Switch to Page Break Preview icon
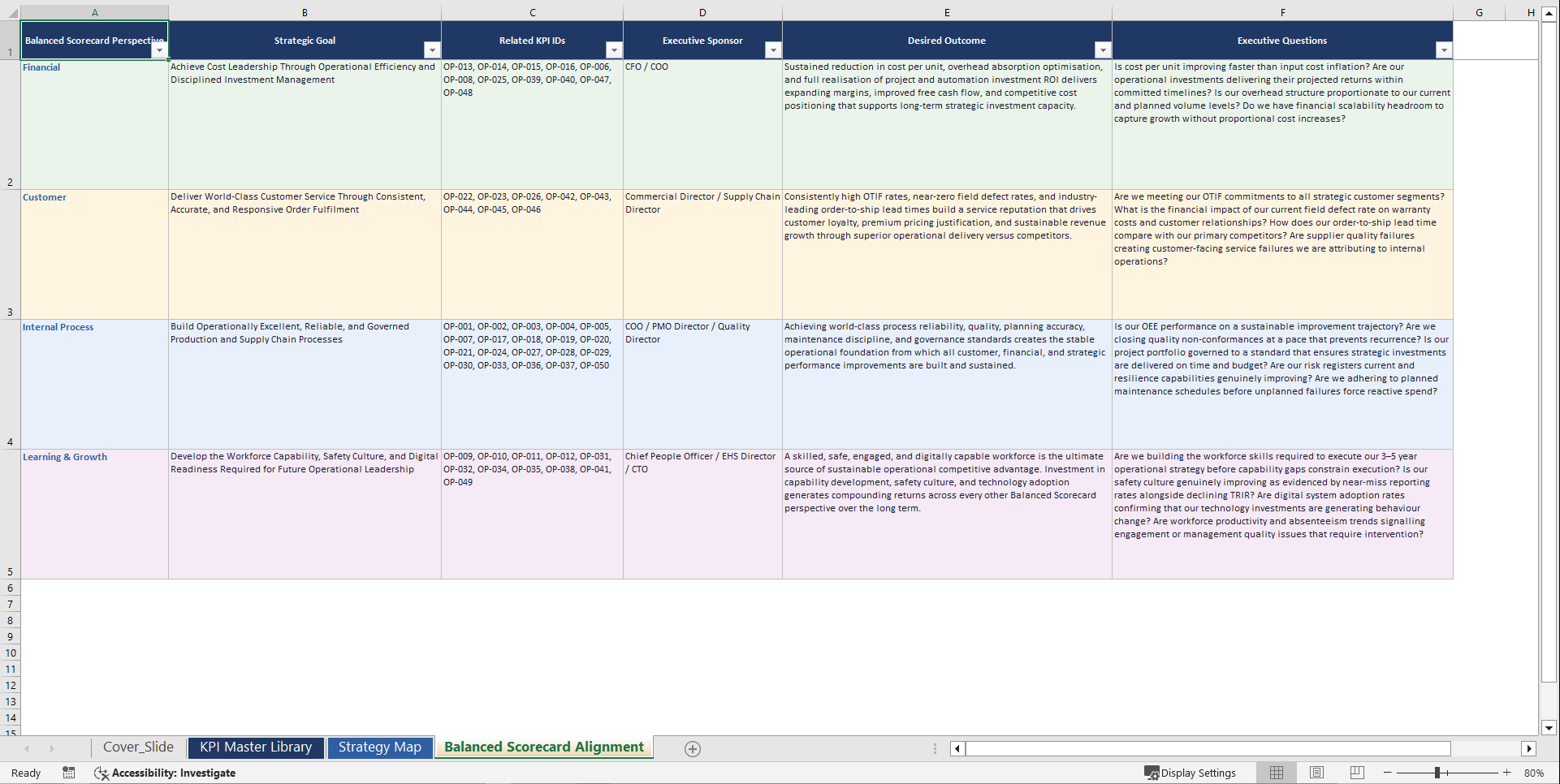This screenshot has width=1560, height=784. point(1357,773)
